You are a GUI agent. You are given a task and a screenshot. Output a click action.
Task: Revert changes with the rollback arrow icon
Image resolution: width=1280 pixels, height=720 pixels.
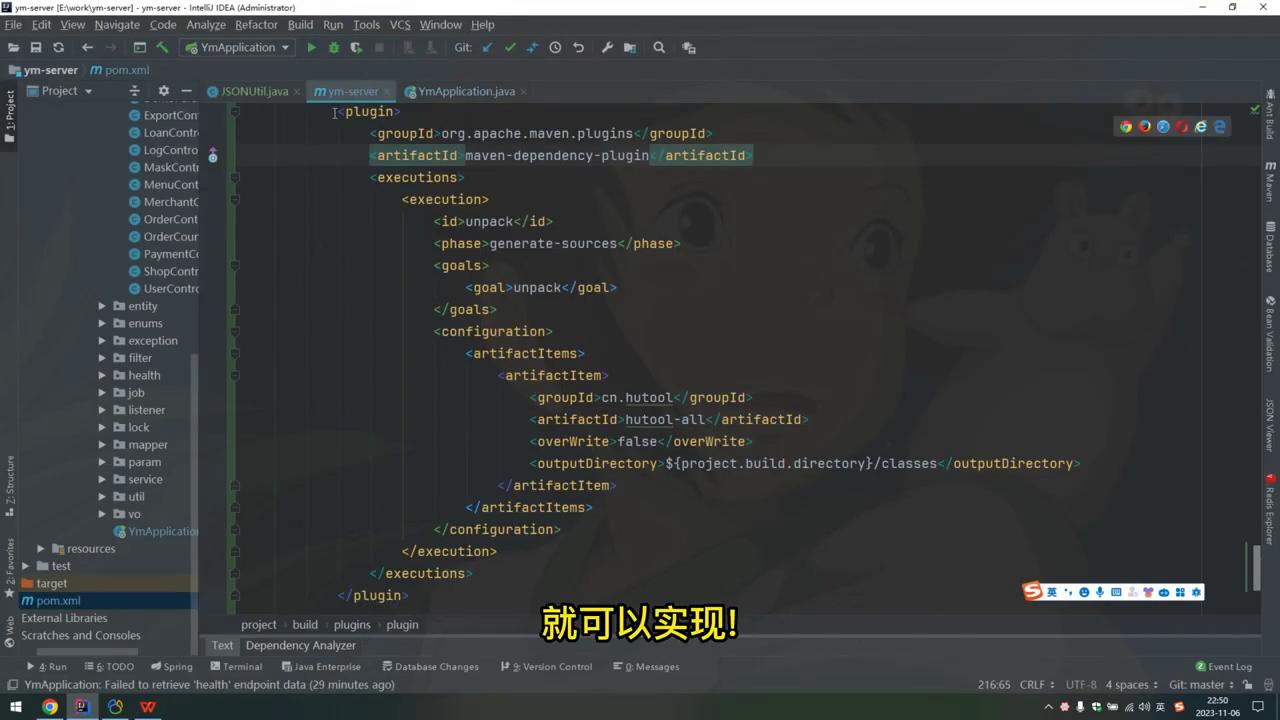tap(578, 48)
